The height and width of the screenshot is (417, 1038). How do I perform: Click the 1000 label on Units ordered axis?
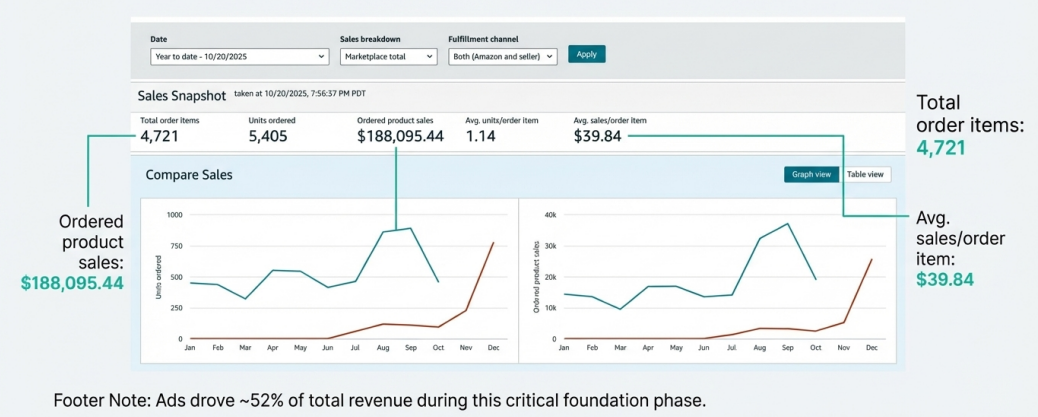[x=174, y=215]
